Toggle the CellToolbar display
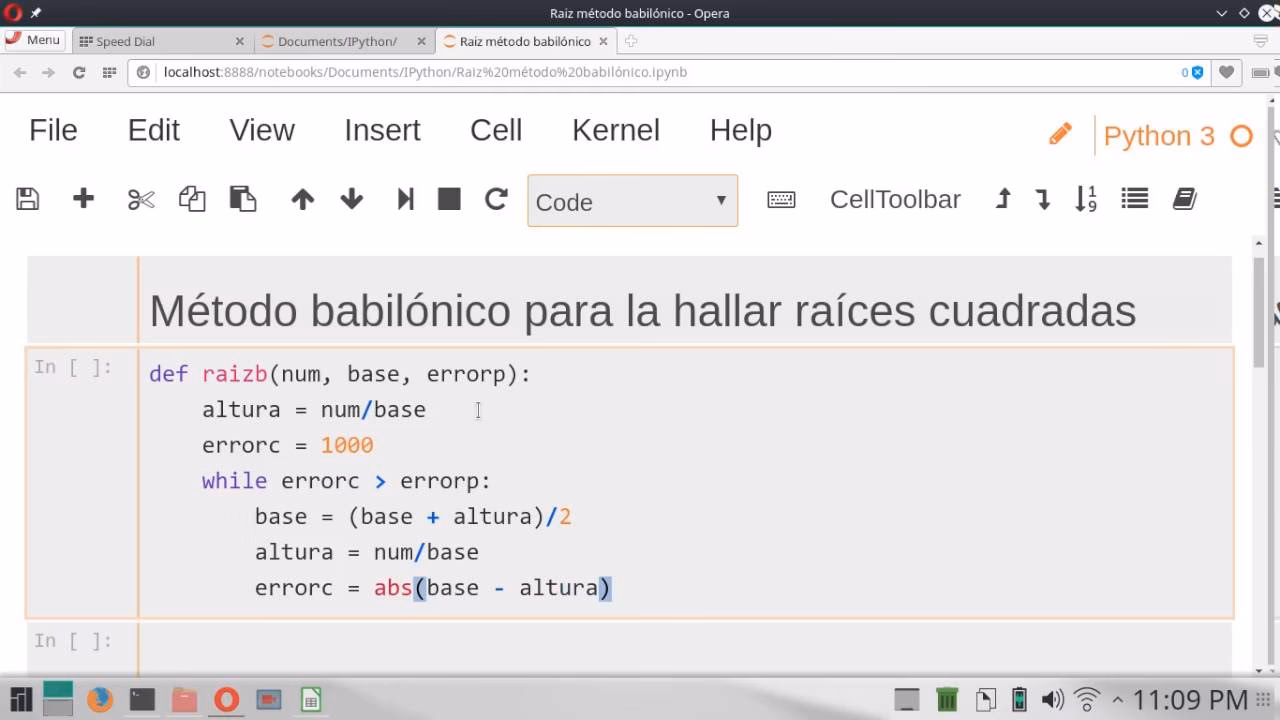 tap(895, 199)
